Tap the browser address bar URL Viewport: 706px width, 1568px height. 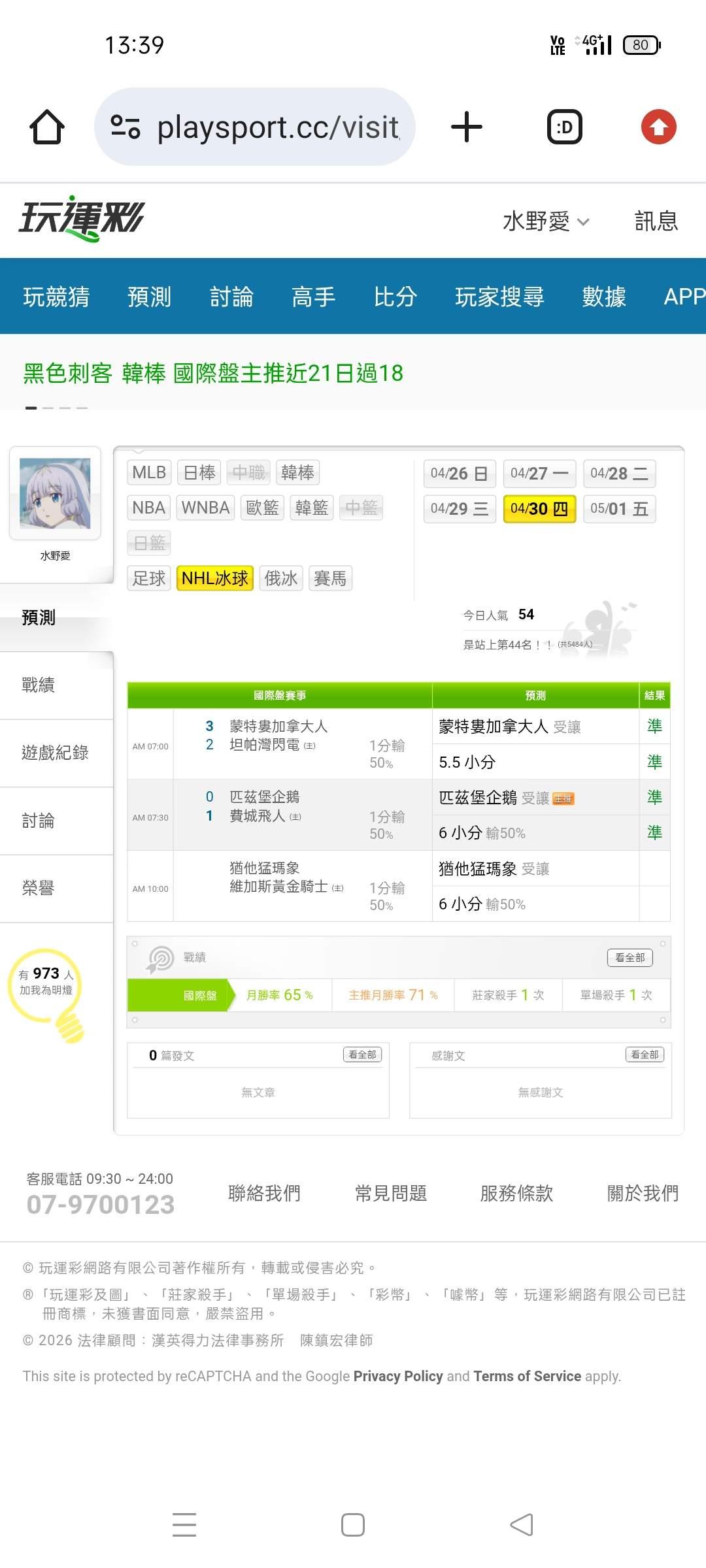click(x=278, y=127)
